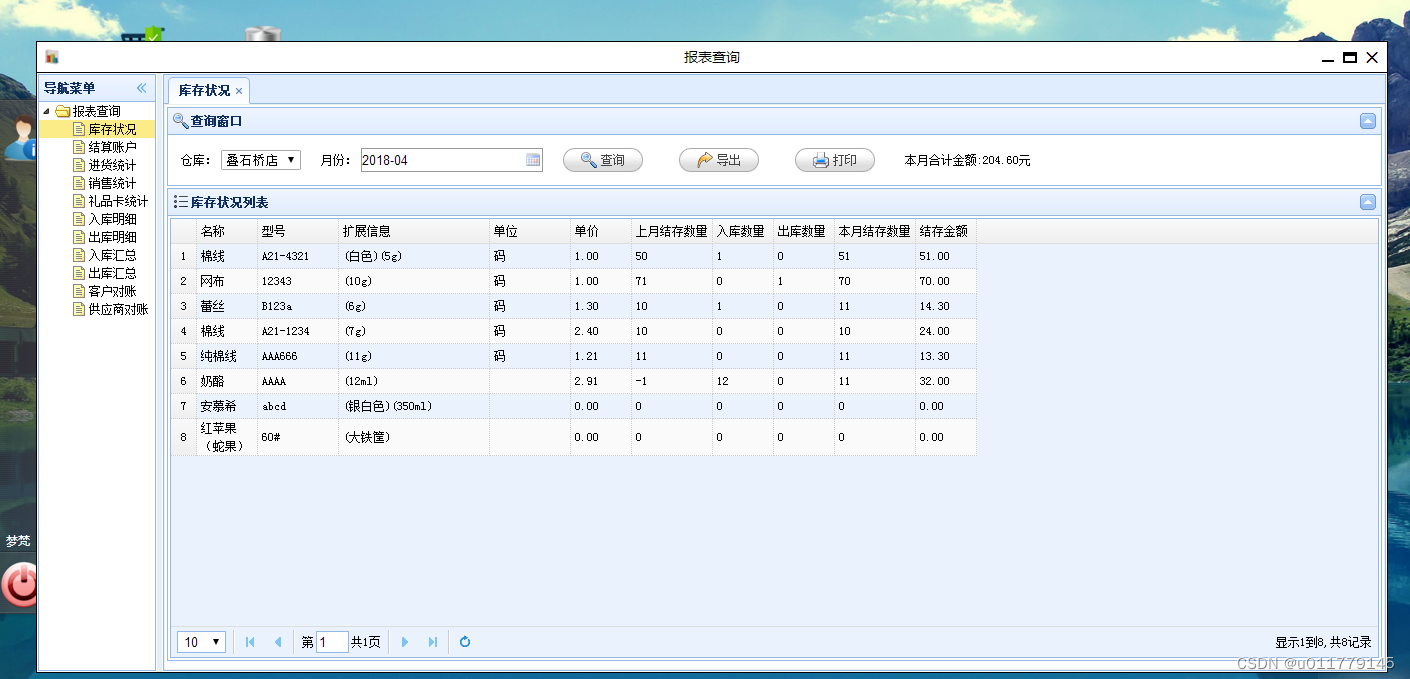The image size is (1410, 679).
Task: Click inside the page number input field
Action: tap(331, 641)
